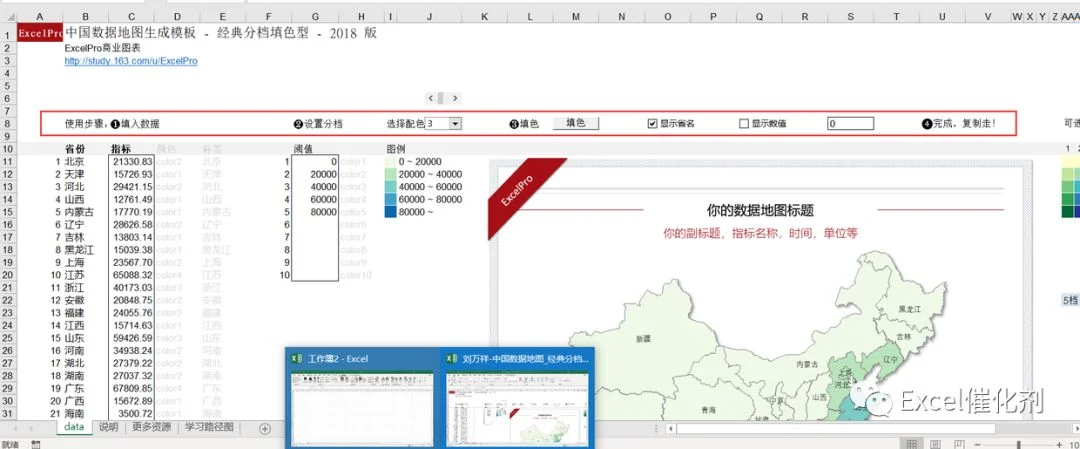Open the 更多资源 sheet tab

pyautogui.click(x=151, y=427)
